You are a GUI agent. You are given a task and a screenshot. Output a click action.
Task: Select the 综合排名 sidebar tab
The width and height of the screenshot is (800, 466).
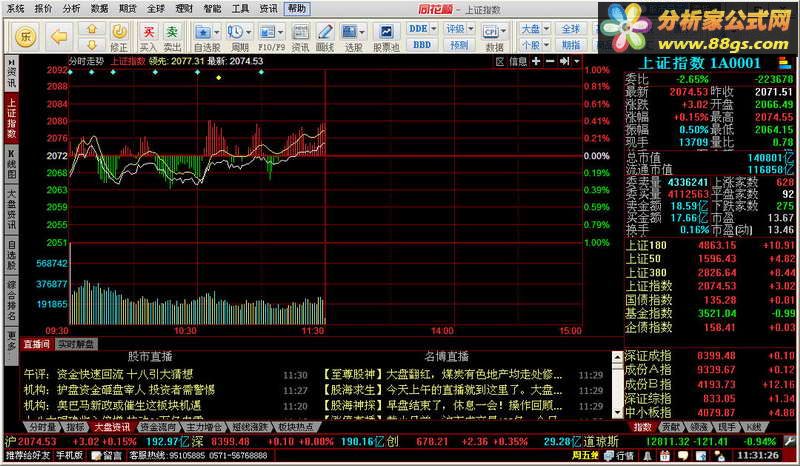tap(11, 301)
